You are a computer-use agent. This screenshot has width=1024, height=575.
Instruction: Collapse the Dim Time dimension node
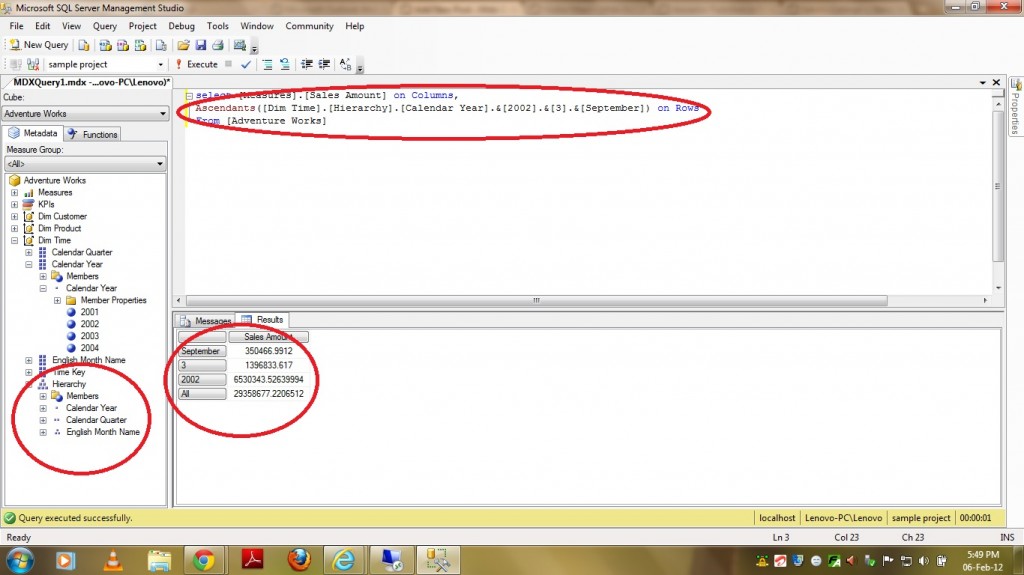click(15, 240)
